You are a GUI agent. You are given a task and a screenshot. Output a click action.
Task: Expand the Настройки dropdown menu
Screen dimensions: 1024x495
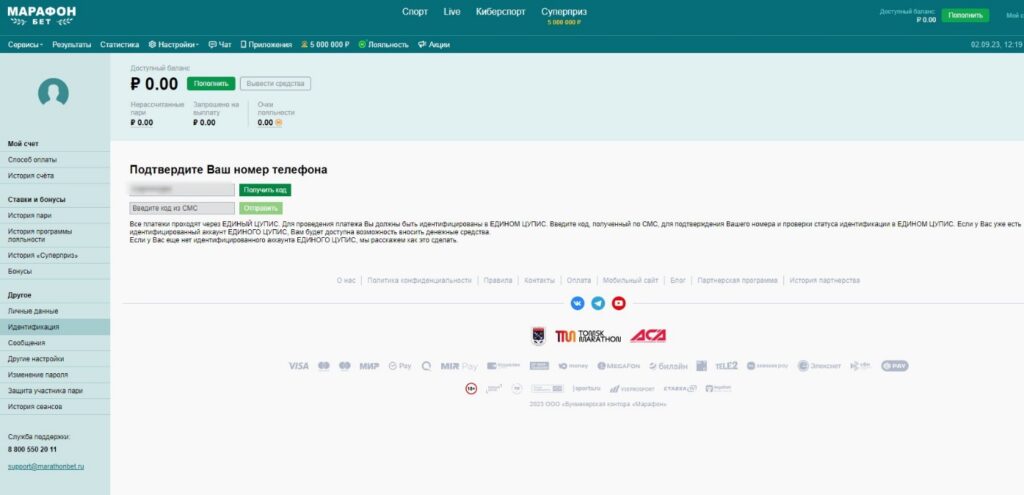[174, 44]
